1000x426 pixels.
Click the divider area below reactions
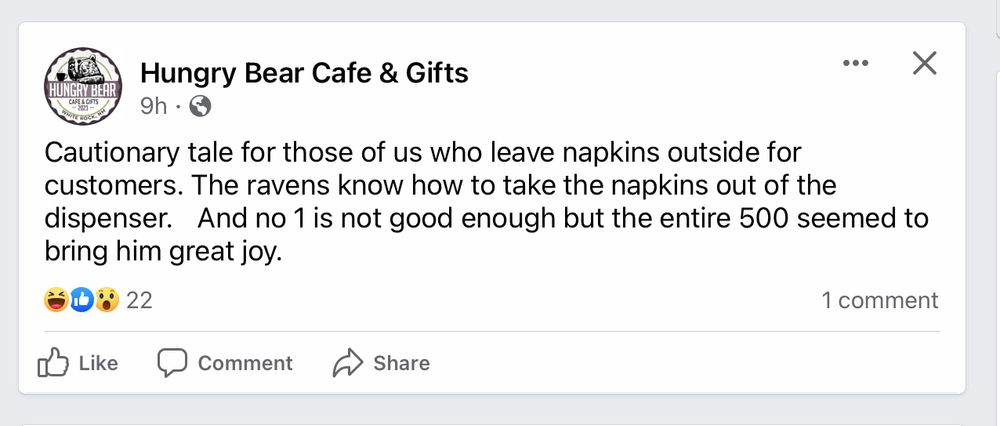click(x=492, y=332)
